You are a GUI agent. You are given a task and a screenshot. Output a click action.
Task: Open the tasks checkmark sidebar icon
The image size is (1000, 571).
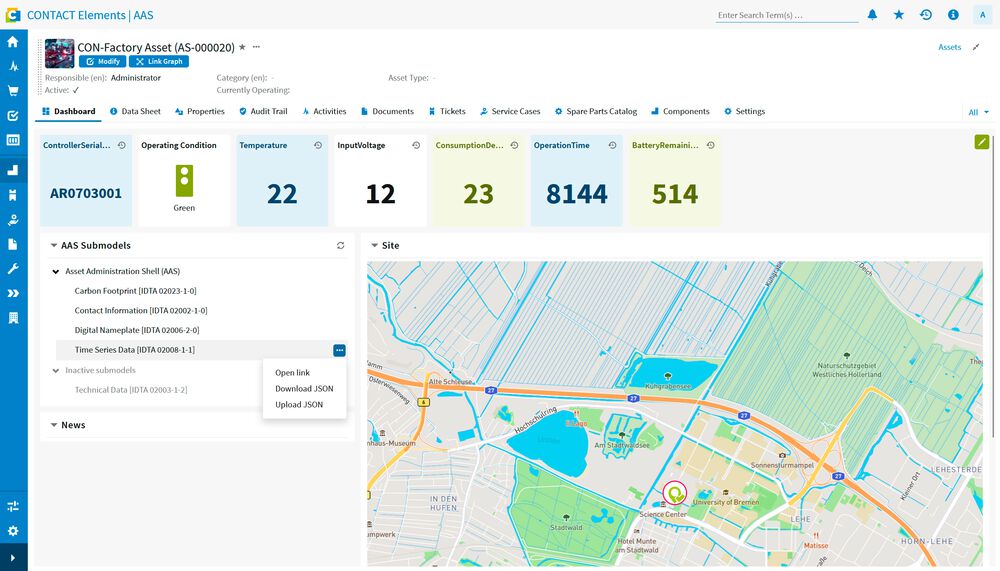(13, 115)
